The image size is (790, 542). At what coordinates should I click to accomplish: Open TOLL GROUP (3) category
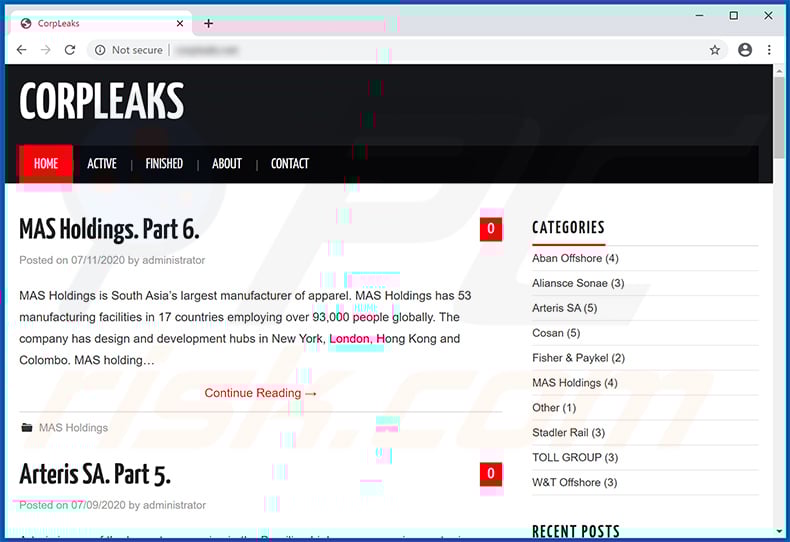[x=575, y=457]
